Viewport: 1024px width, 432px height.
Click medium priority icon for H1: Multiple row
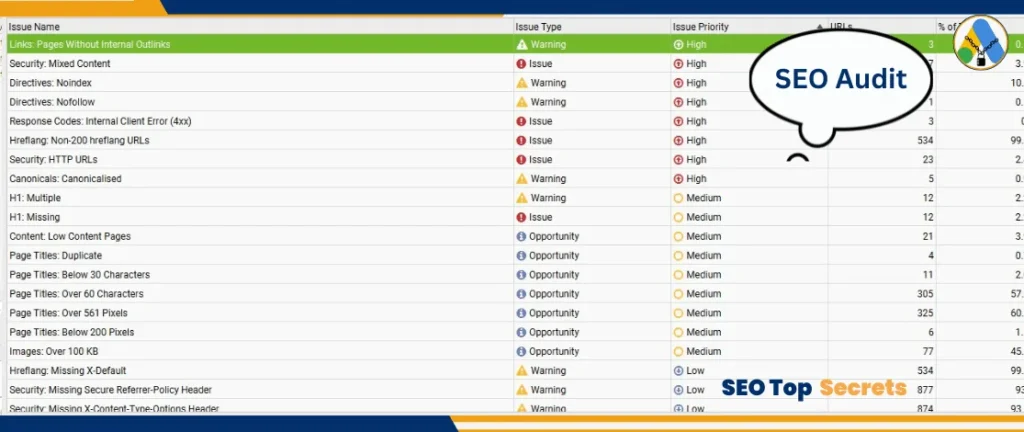point(679,198)
